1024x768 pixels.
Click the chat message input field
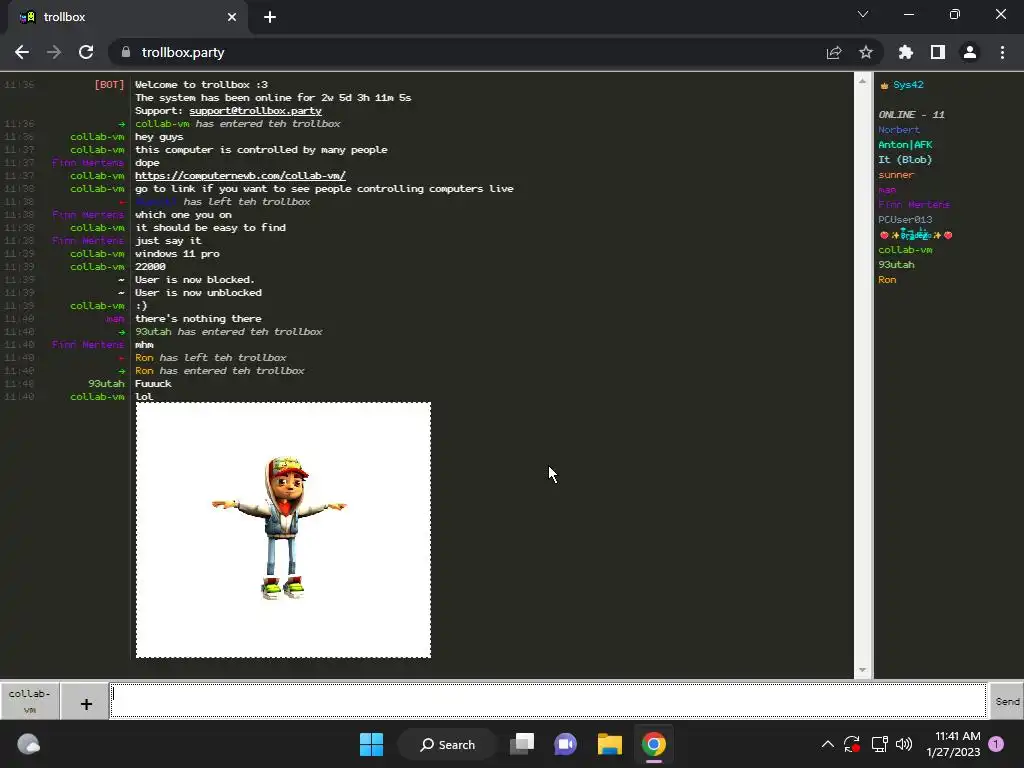point(548,700)
